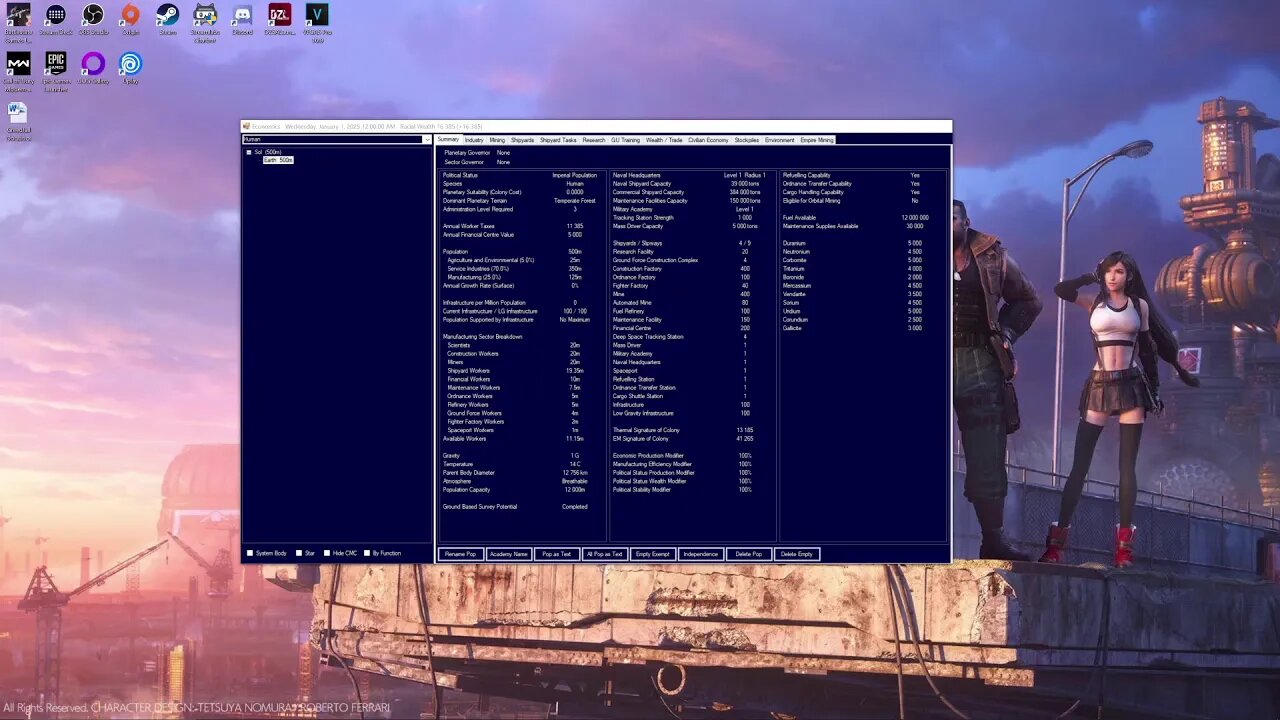Launch Stream Deck desktop icon
Image resolution: width=1280 pixels, height=720 pixels.
tap(56, 20)
